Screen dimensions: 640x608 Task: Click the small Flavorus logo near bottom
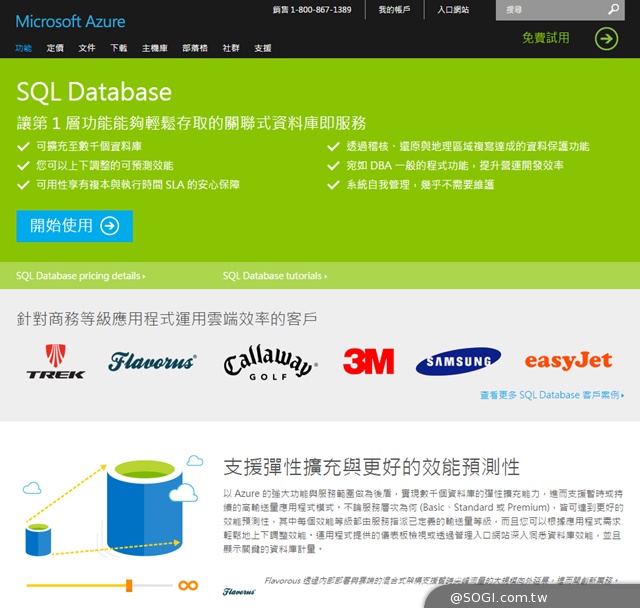point(239,591)
